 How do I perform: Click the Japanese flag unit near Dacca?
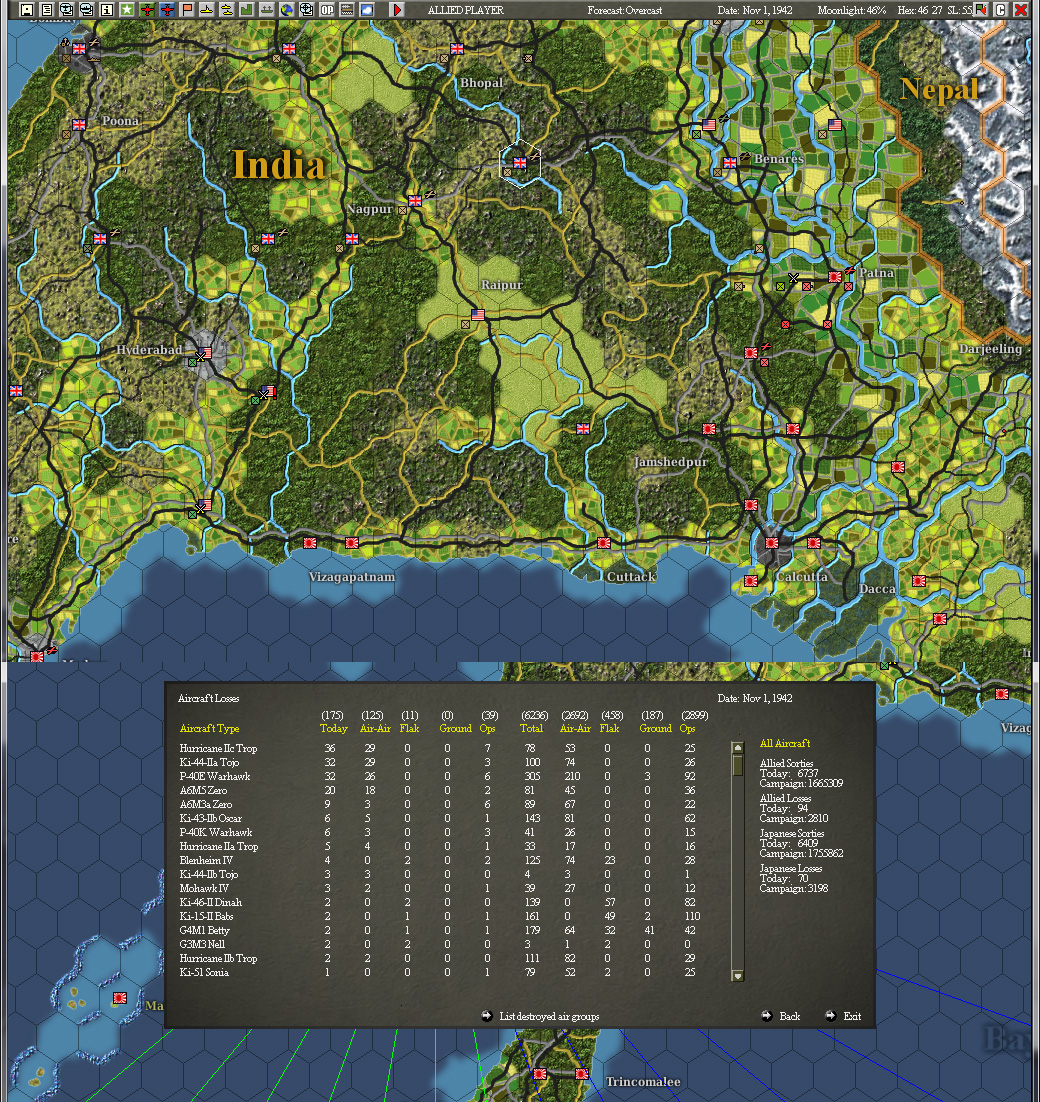pos(918,581)
